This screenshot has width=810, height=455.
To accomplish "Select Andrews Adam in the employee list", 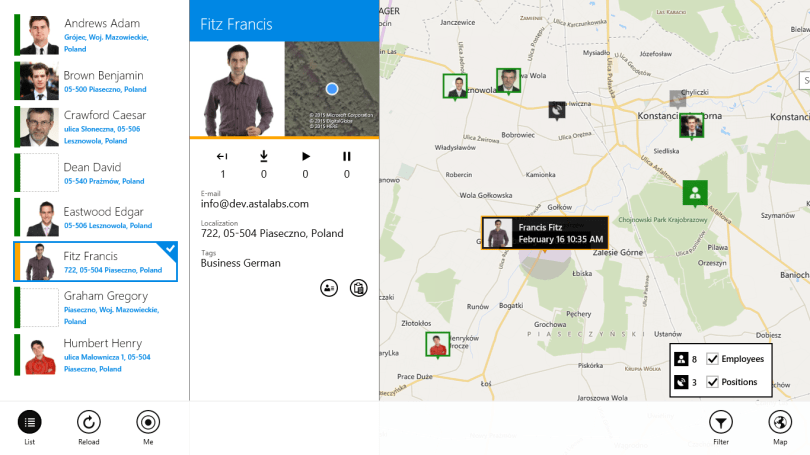I will pos(96,35).
